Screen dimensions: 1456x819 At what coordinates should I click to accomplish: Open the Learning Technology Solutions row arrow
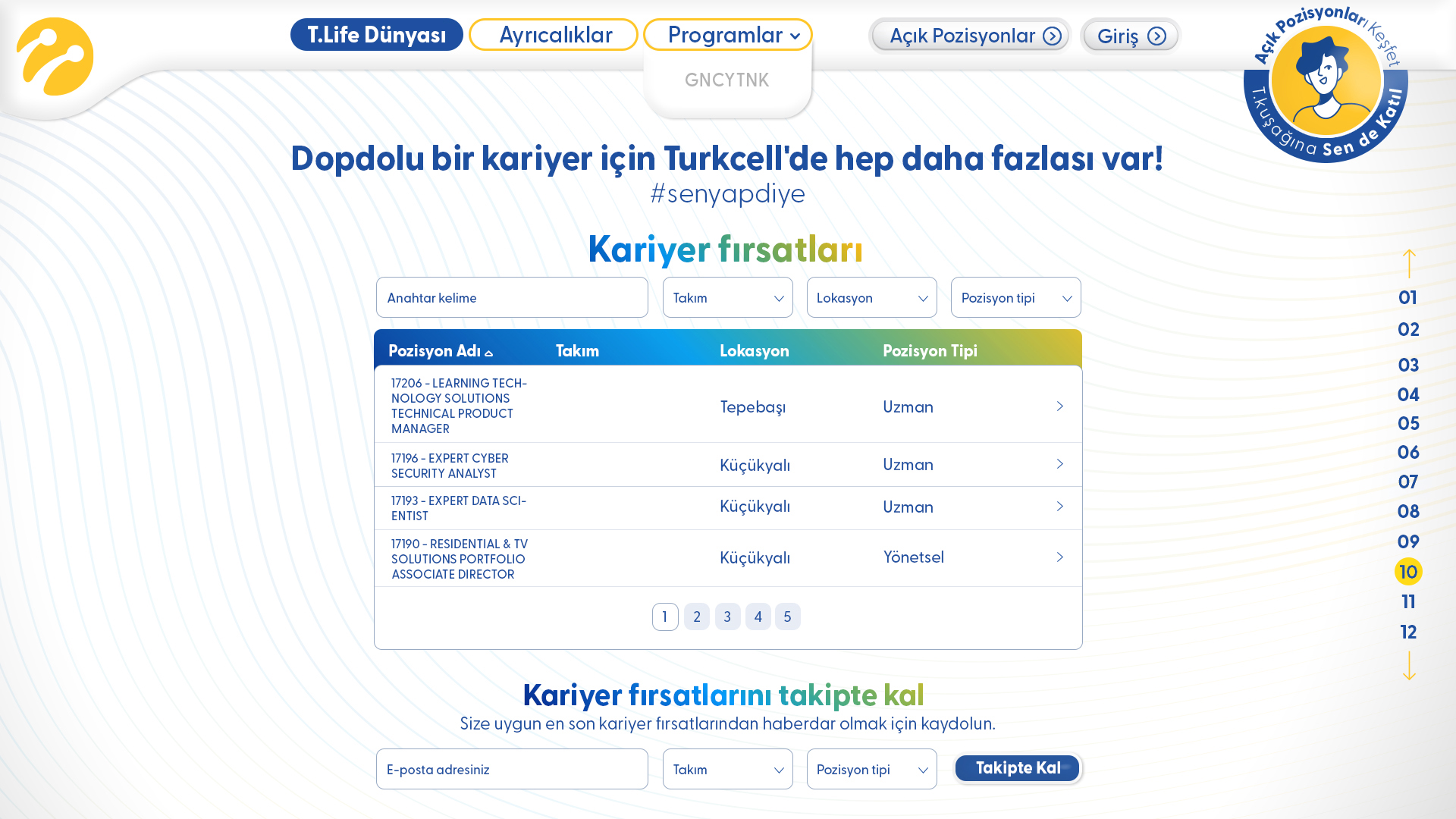tap(1060, 406)
